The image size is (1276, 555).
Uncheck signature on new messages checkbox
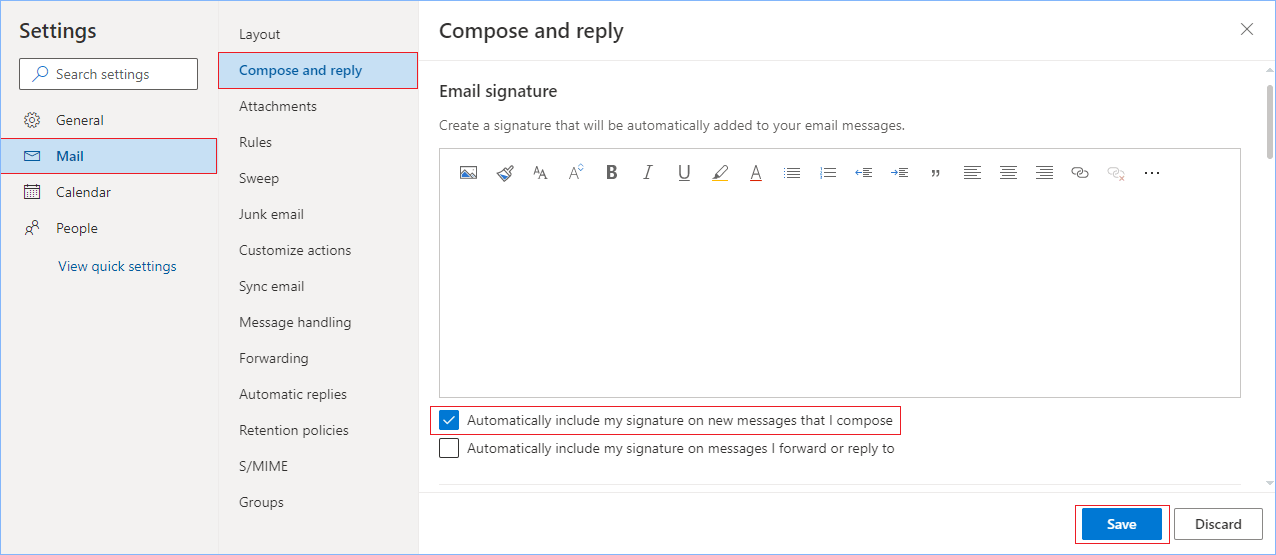(450, 421)
